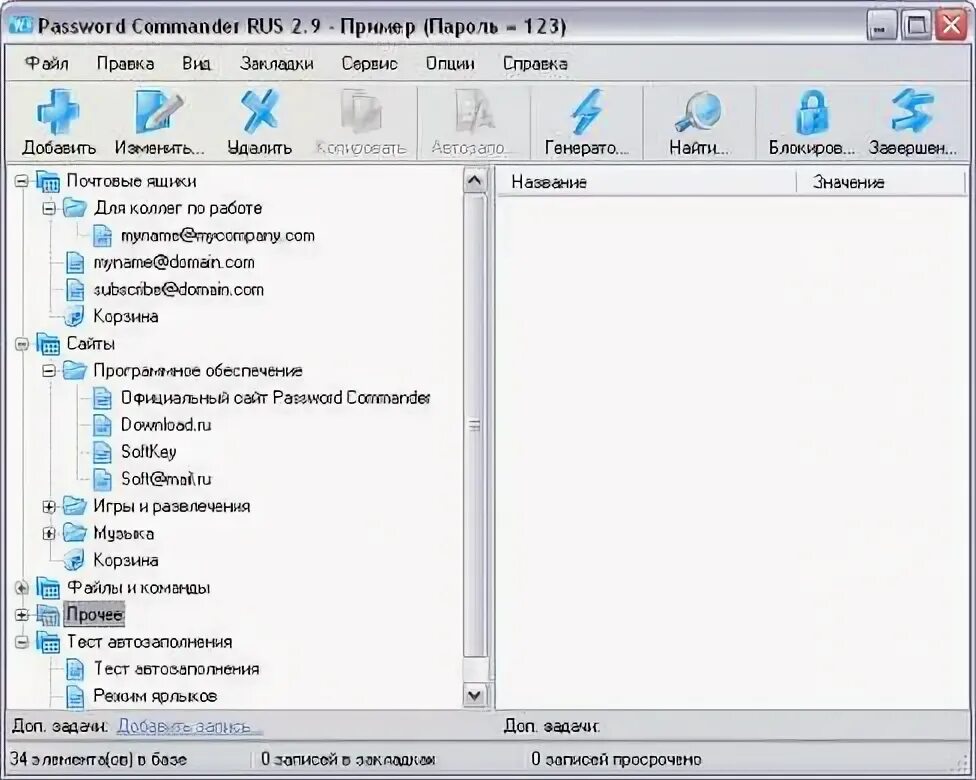Screen dimensions: 976x780
Task: Click the tree scrollbar up arrow
Action: click(474, 181)
